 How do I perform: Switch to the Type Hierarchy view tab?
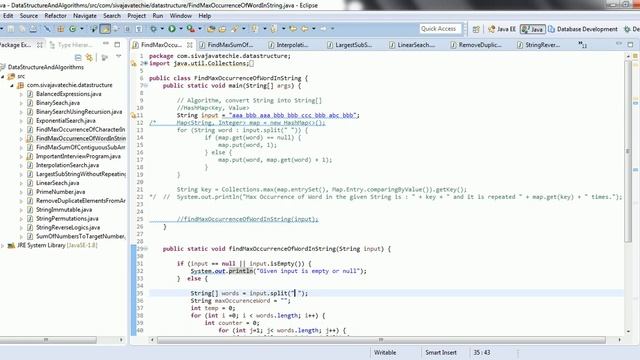(x=71, y=45)
